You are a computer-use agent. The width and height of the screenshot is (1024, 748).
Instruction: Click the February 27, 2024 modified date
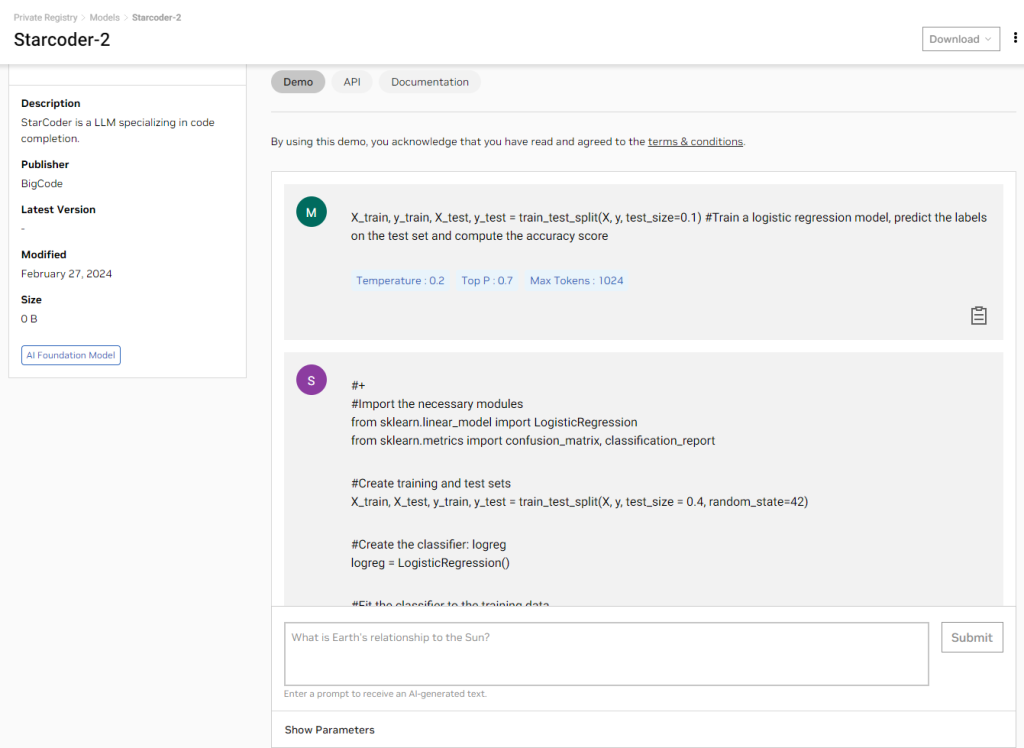point(67,274)
